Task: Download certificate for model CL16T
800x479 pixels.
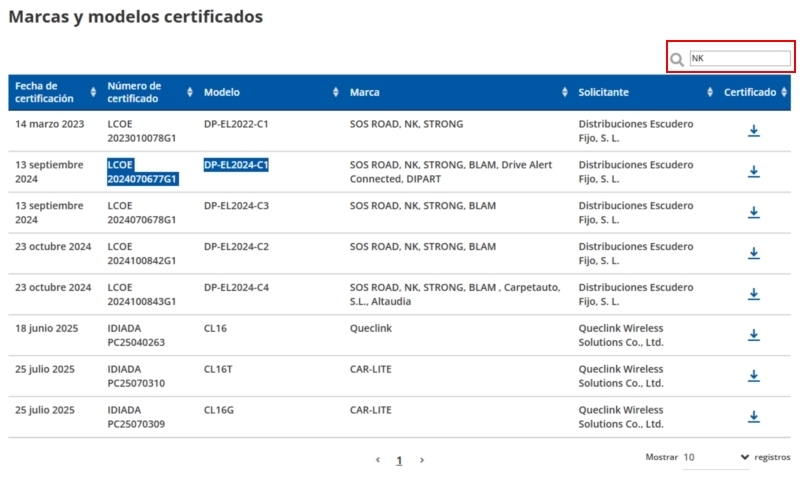Action: coord(754,375)
